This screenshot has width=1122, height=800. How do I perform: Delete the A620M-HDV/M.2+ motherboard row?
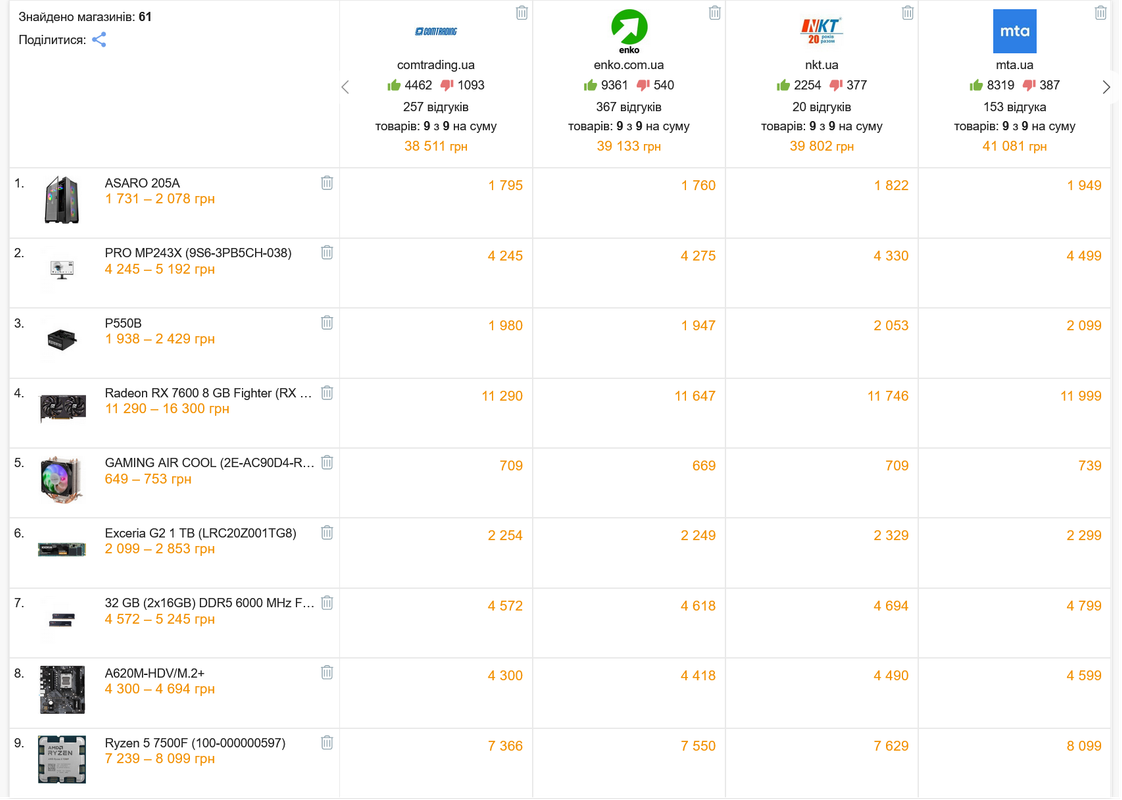(x=327, y=673)
